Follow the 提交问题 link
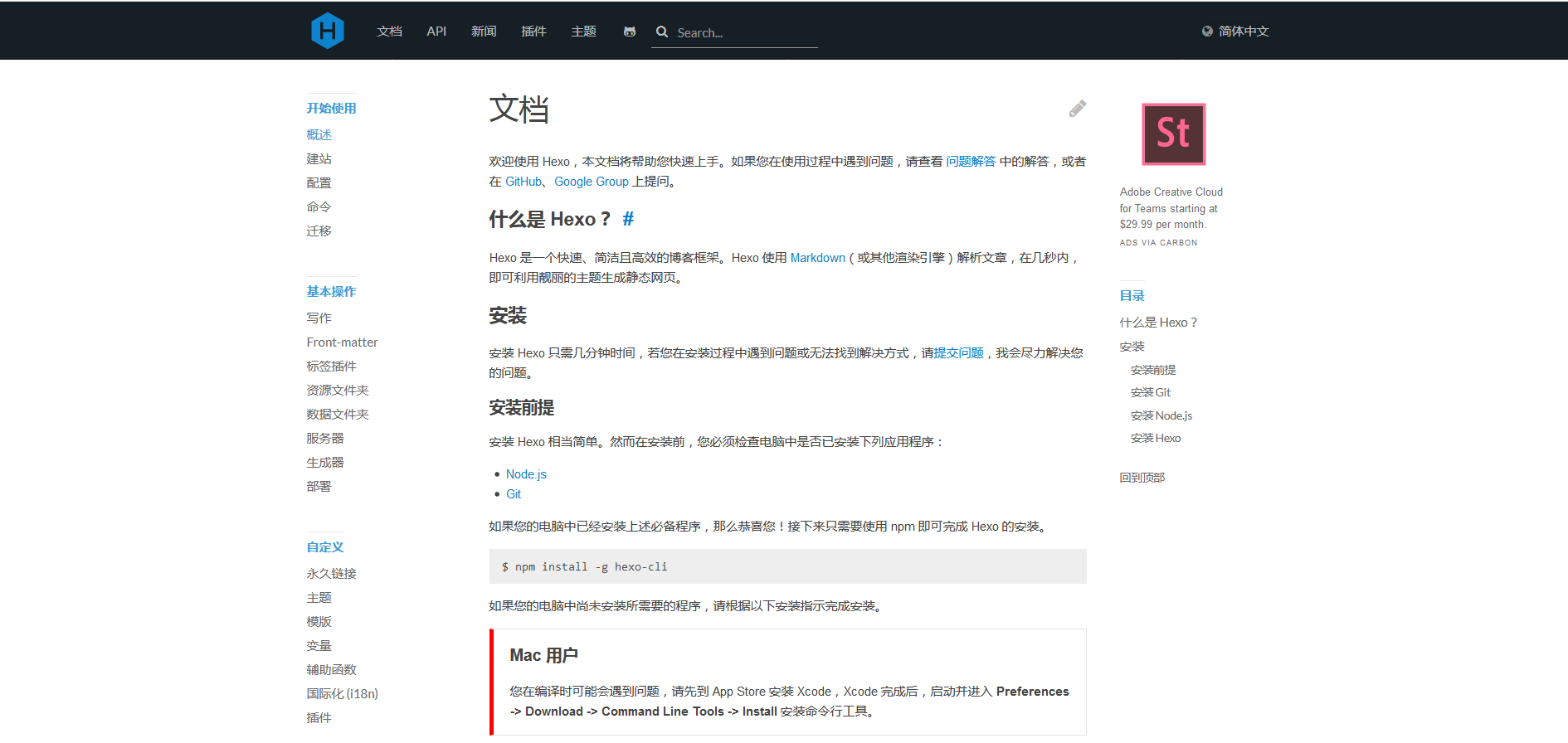This screenshot has width=1568, height=743. click(959, 352)
